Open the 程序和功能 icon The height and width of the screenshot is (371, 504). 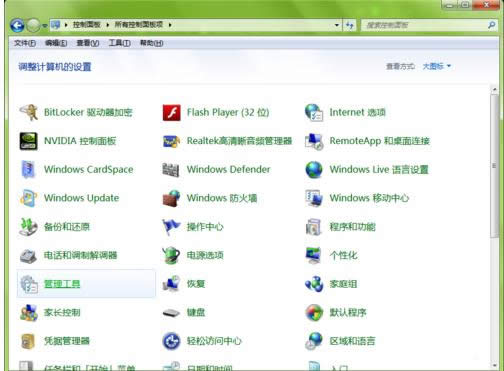(x=314, y=227)
